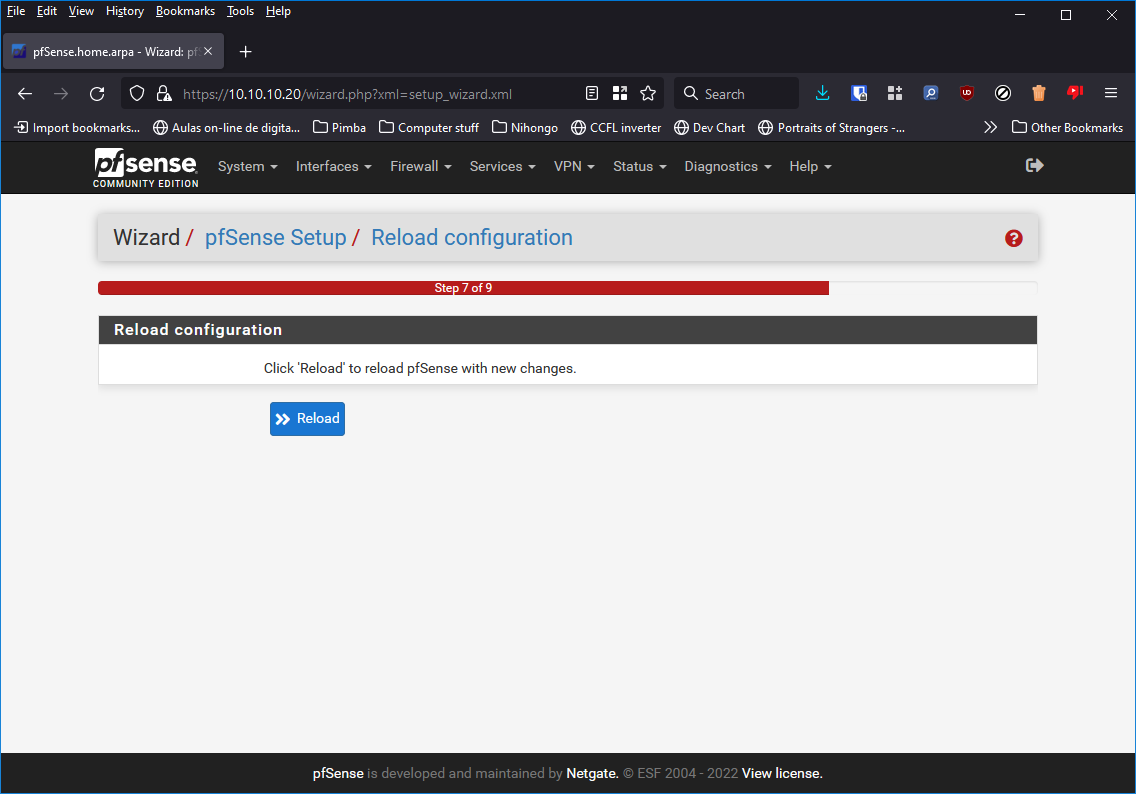
Task: Click the Reload button
Action: coord(307,418)
